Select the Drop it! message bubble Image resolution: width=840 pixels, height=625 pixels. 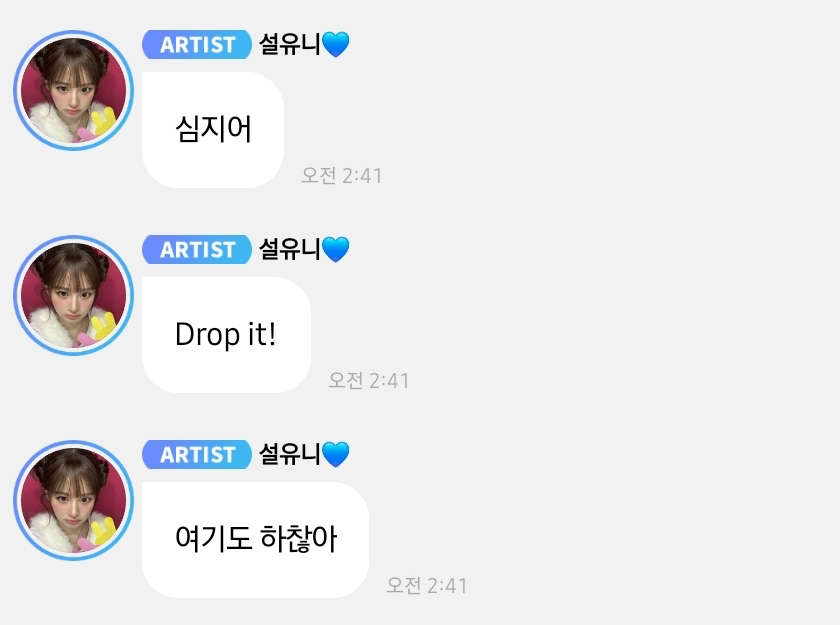coord(226,335)
